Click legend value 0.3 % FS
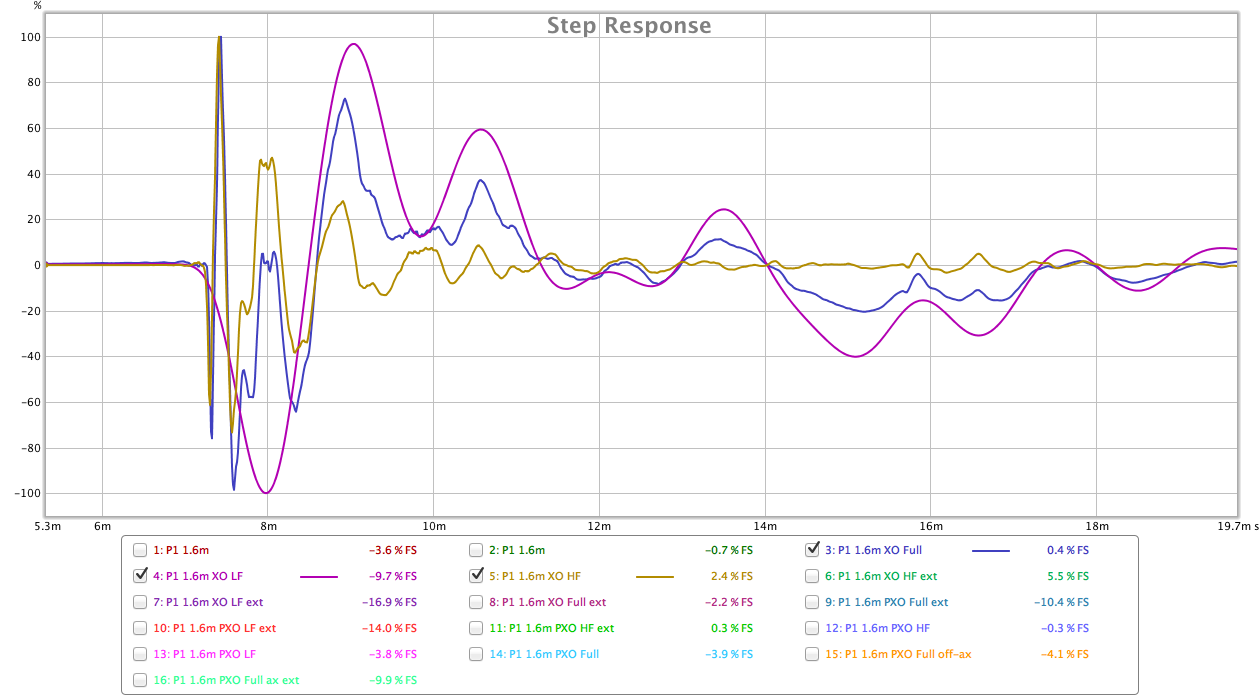This screenshot has width=1260, height=696. (x=732, y=628)
